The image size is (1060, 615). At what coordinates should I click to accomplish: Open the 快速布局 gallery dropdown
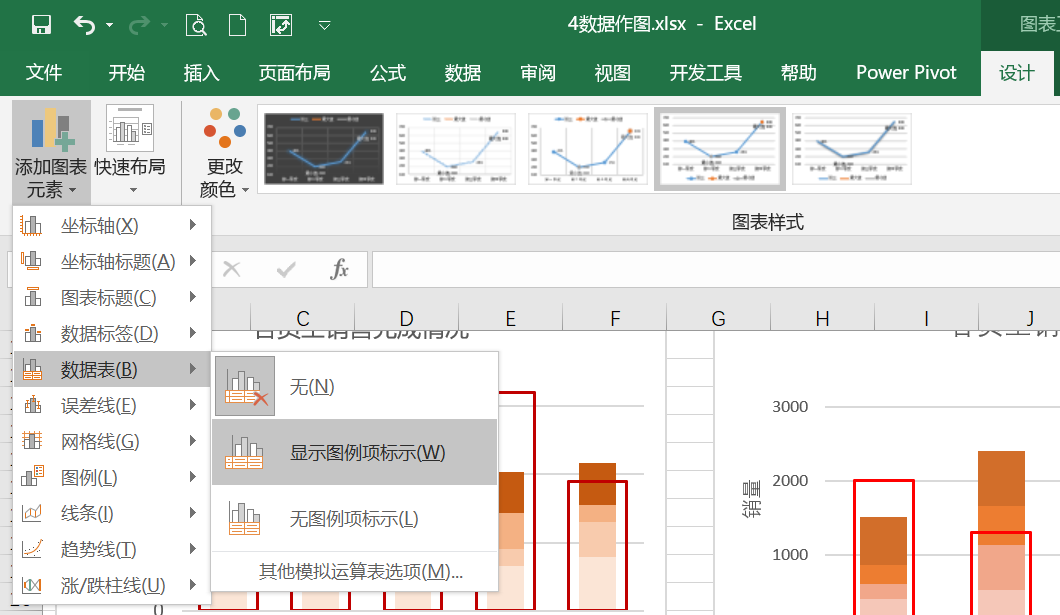130,152
